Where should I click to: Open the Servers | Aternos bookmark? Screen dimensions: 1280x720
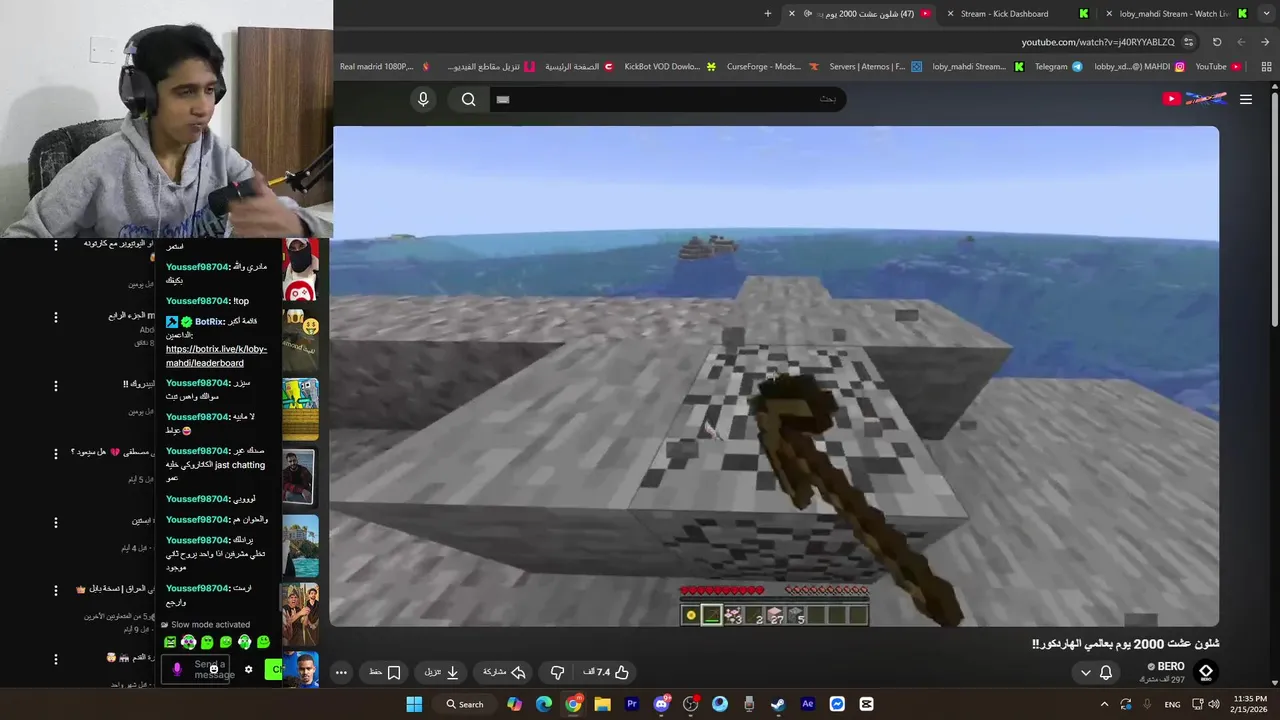(874, 67)
